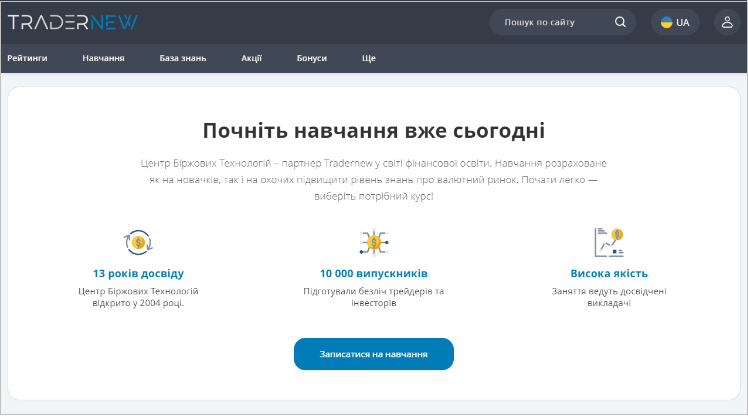
Task: Click 'Записатися на навчання' button
Action: click(x=374, y=354)
